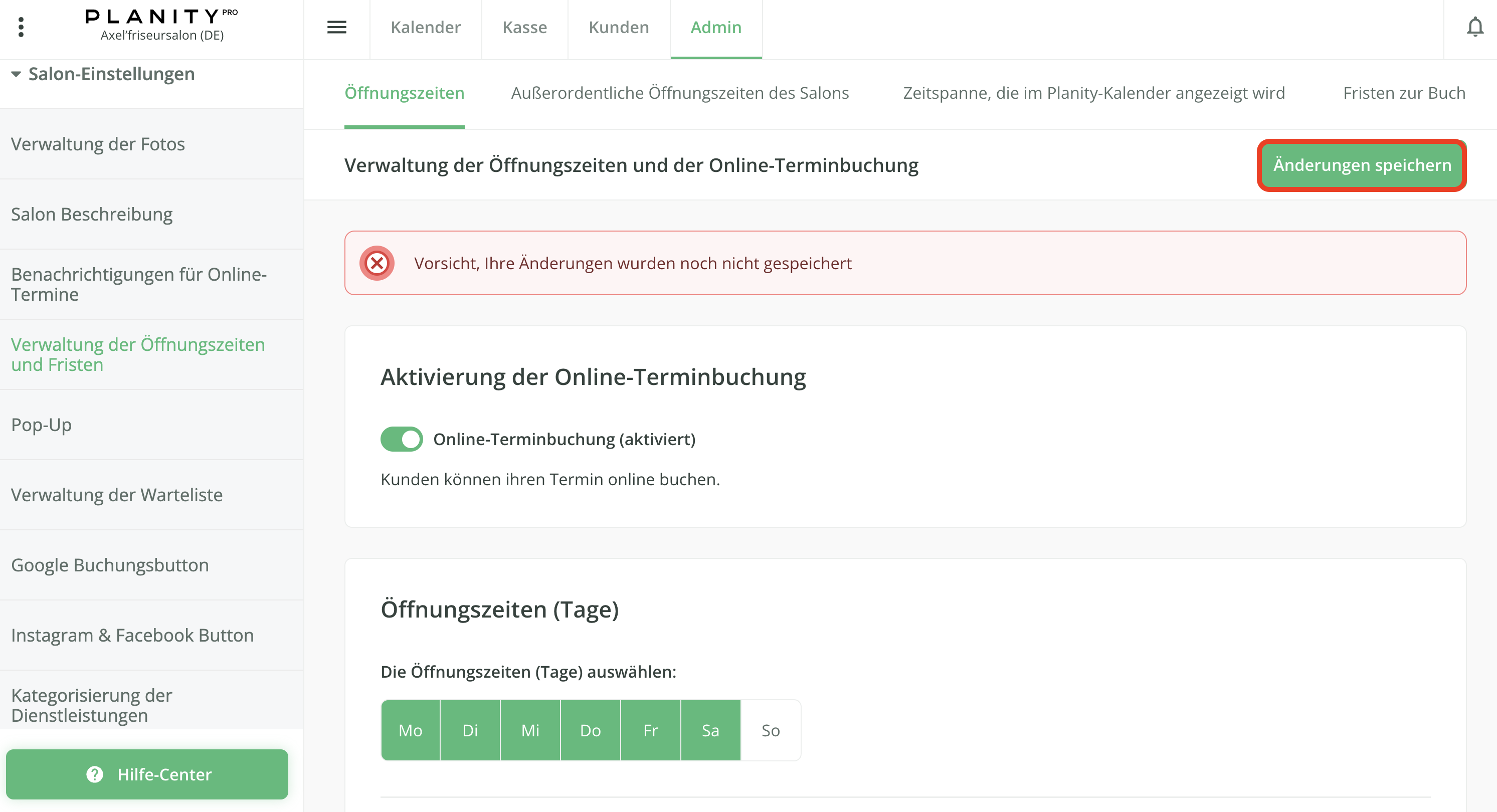
Task: Toggle Sunday (So) opening day
Action: (x=770, y=730)
